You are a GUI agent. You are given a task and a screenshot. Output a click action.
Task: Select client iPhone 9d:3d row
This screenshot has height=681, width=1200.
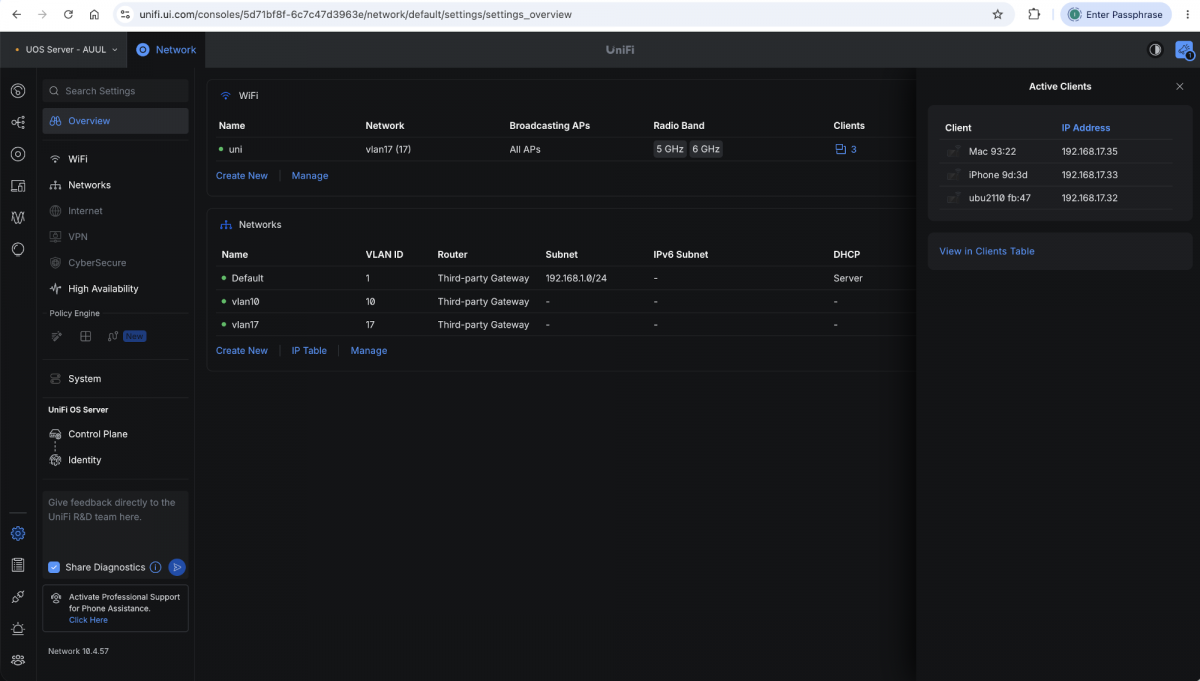pos(1058,175)
